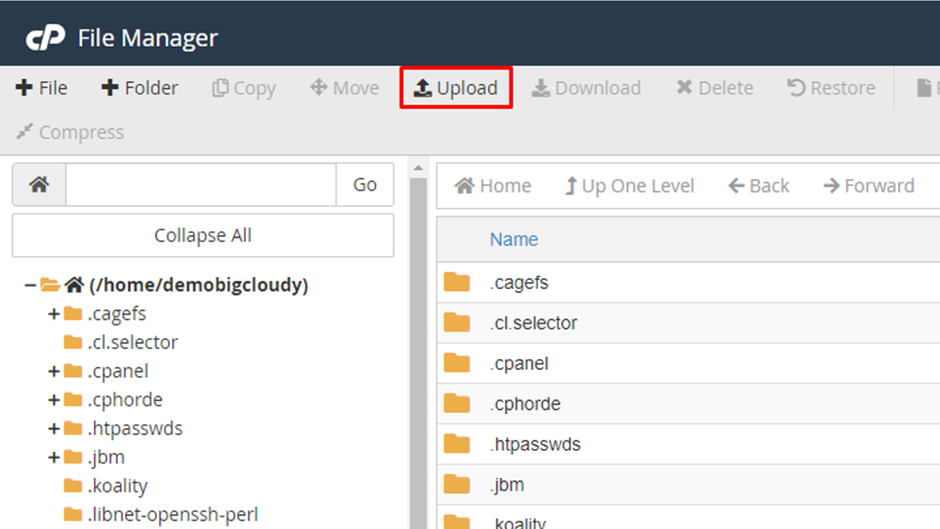Click folder icon of .htpasswds list row
The height and width of the screenshot is (529, 940).
(457, 444)
